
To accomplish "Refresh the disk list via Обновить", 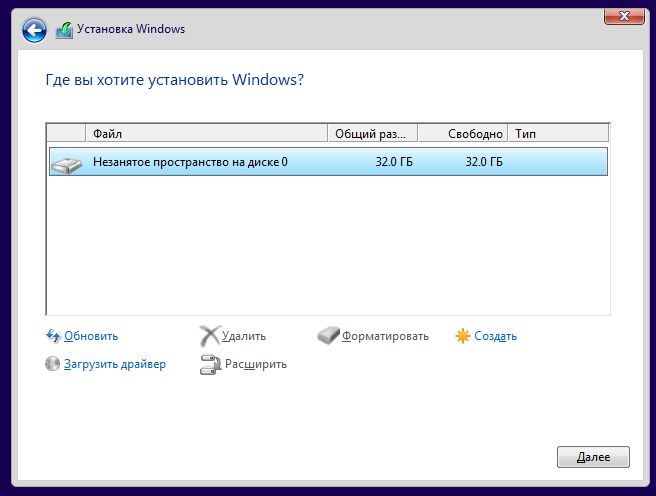I will [x=91, y=336].
